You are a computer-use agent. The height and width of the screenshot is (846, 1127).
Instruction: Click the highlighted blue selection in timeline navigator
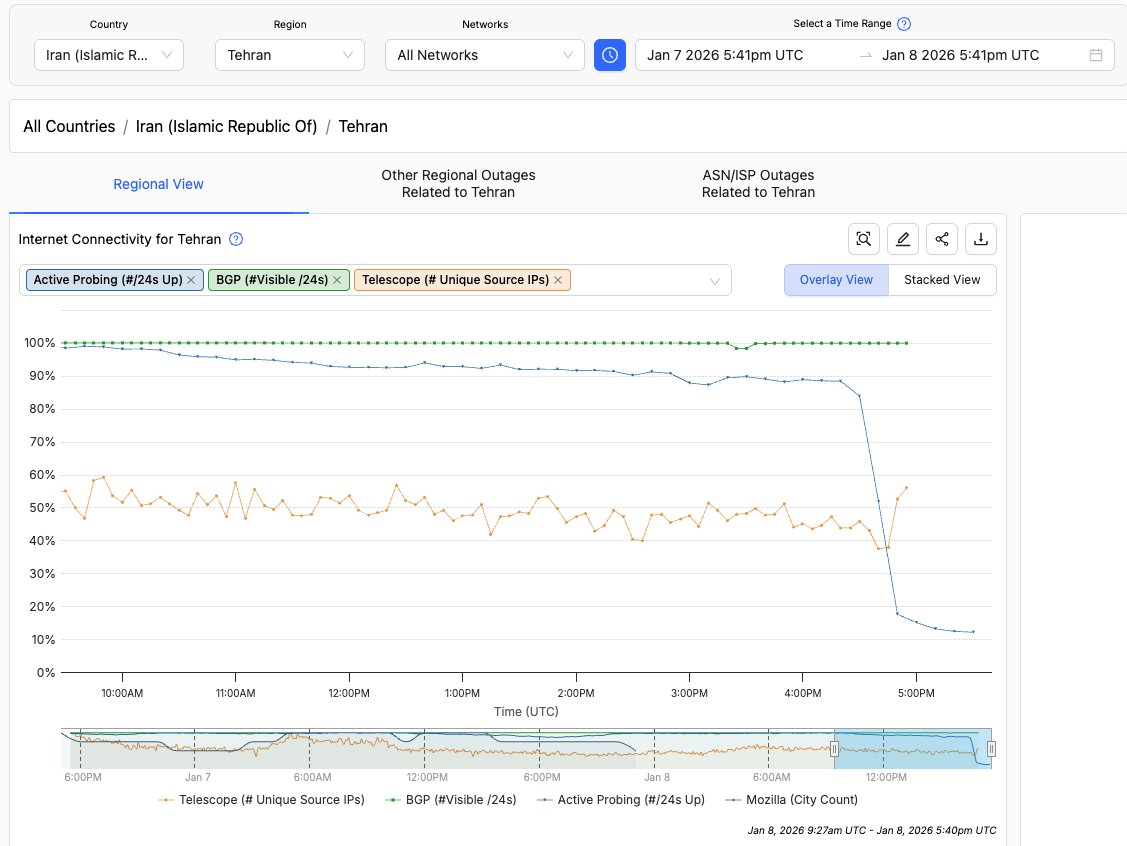pos(913,749)
